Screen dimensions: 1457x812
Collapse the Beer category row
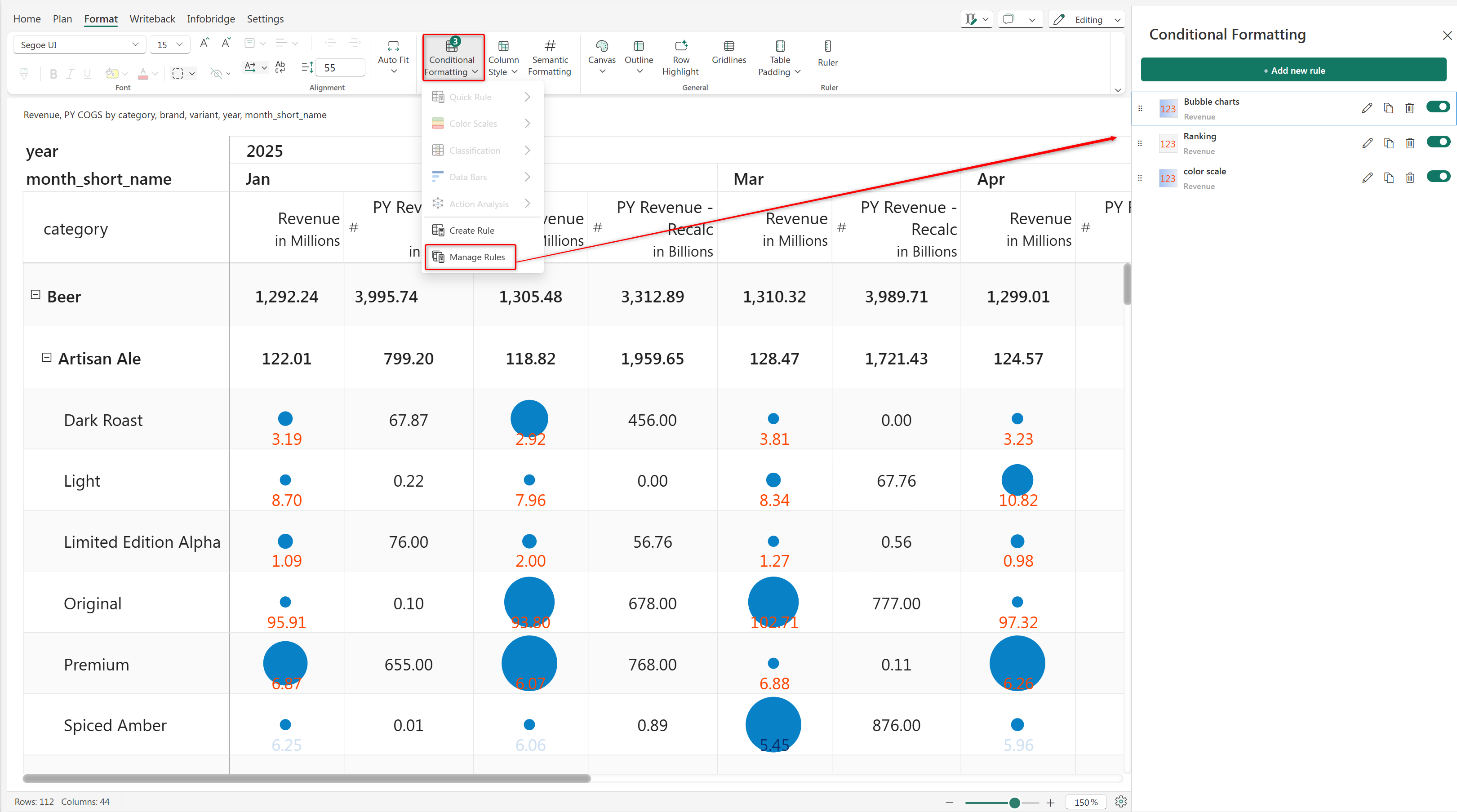(36, 295)
